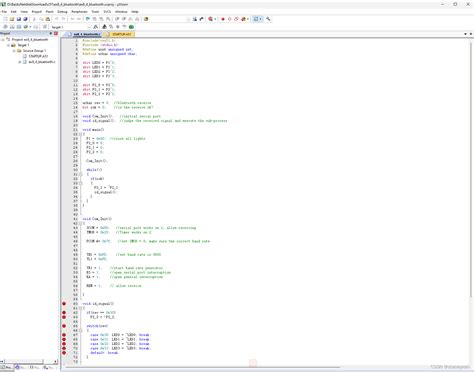Viewport: 474px width, 372px height.
Task: Open Options for Target wand icon
Action: (96, 27)
